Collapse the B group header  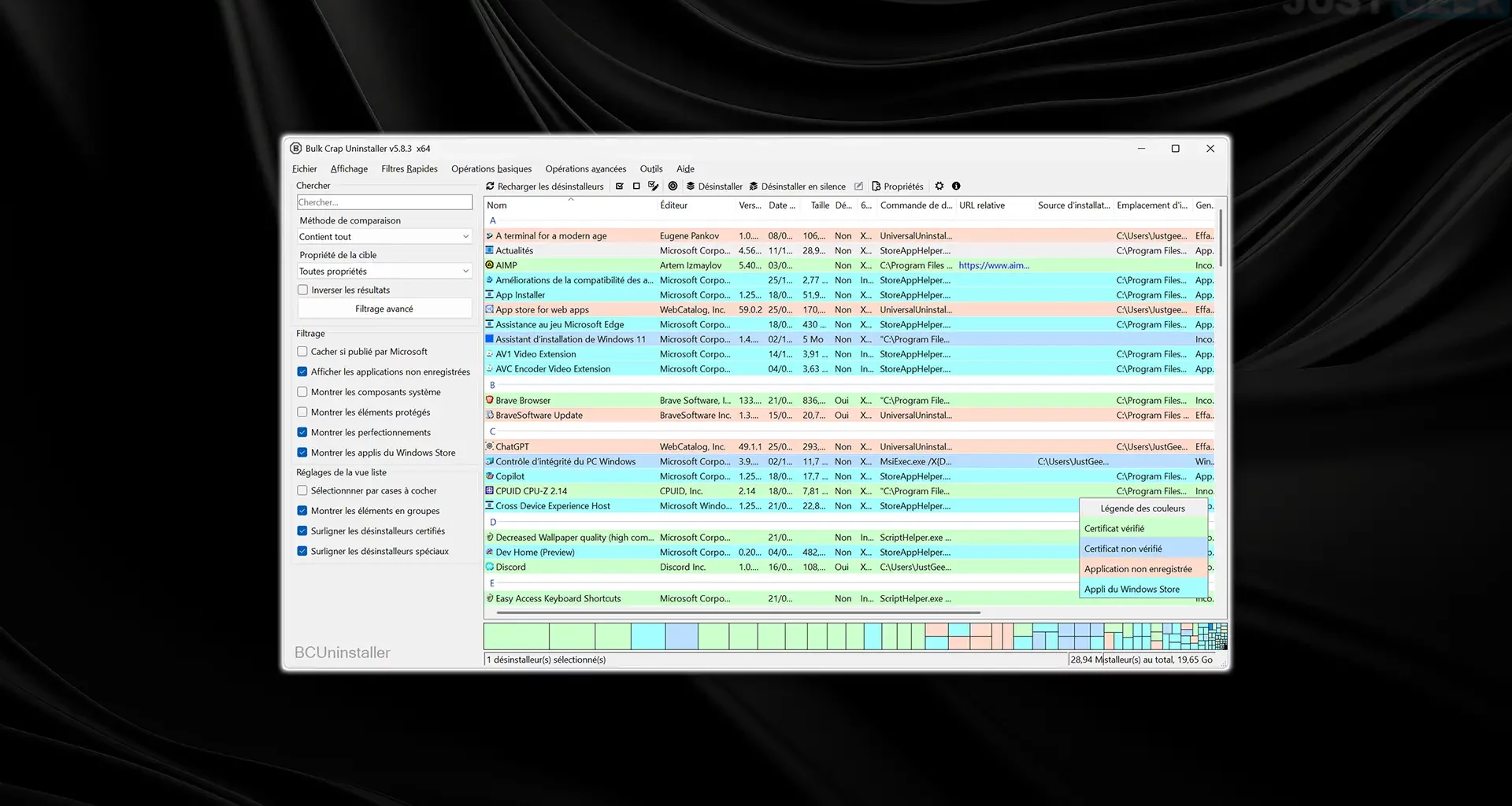493,385
